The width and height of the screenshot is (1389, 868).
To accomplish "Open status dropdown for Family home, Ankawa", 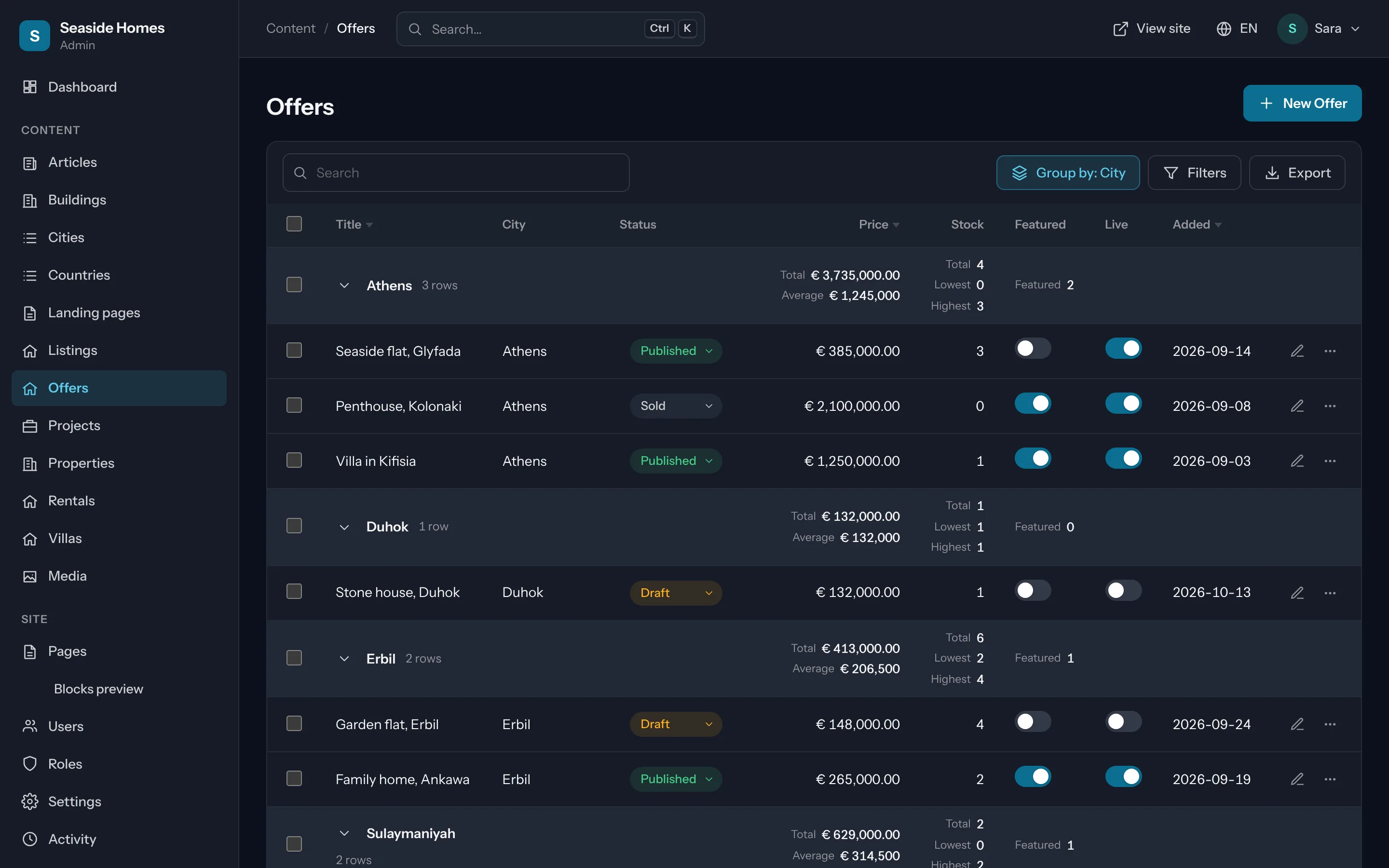I will [x=676, y=779].
